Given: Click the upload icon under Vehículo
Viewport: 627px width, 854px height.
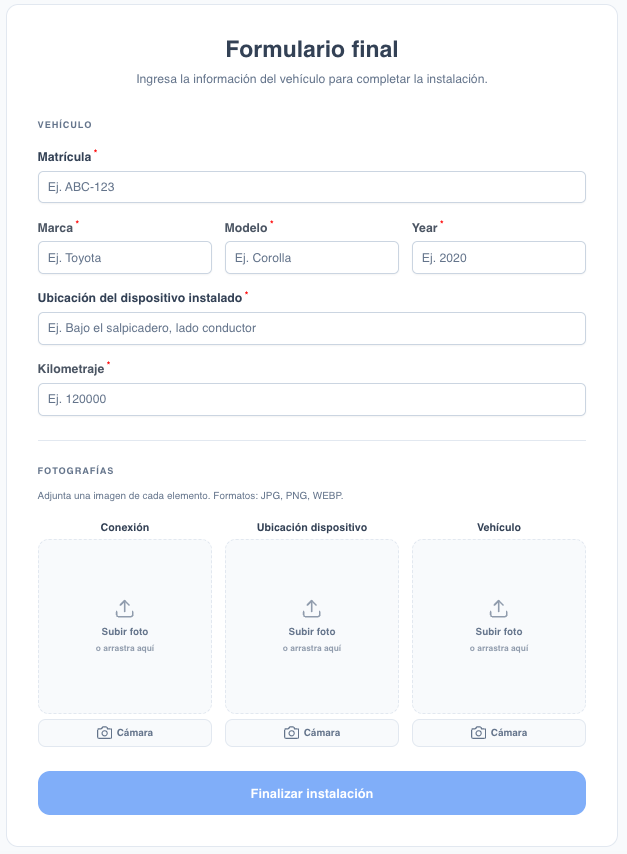Looking at the screenshot, I should [498, 608].
